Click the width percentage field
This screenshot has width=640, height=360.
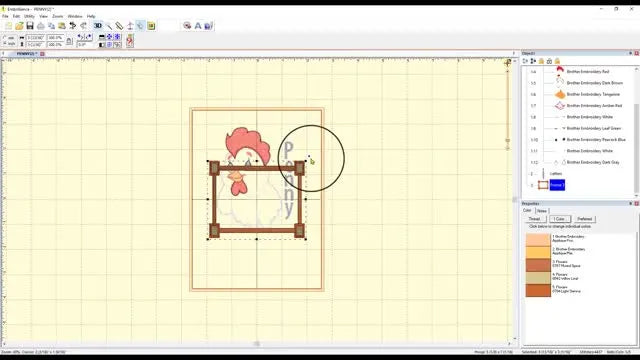tap(55, 38)
